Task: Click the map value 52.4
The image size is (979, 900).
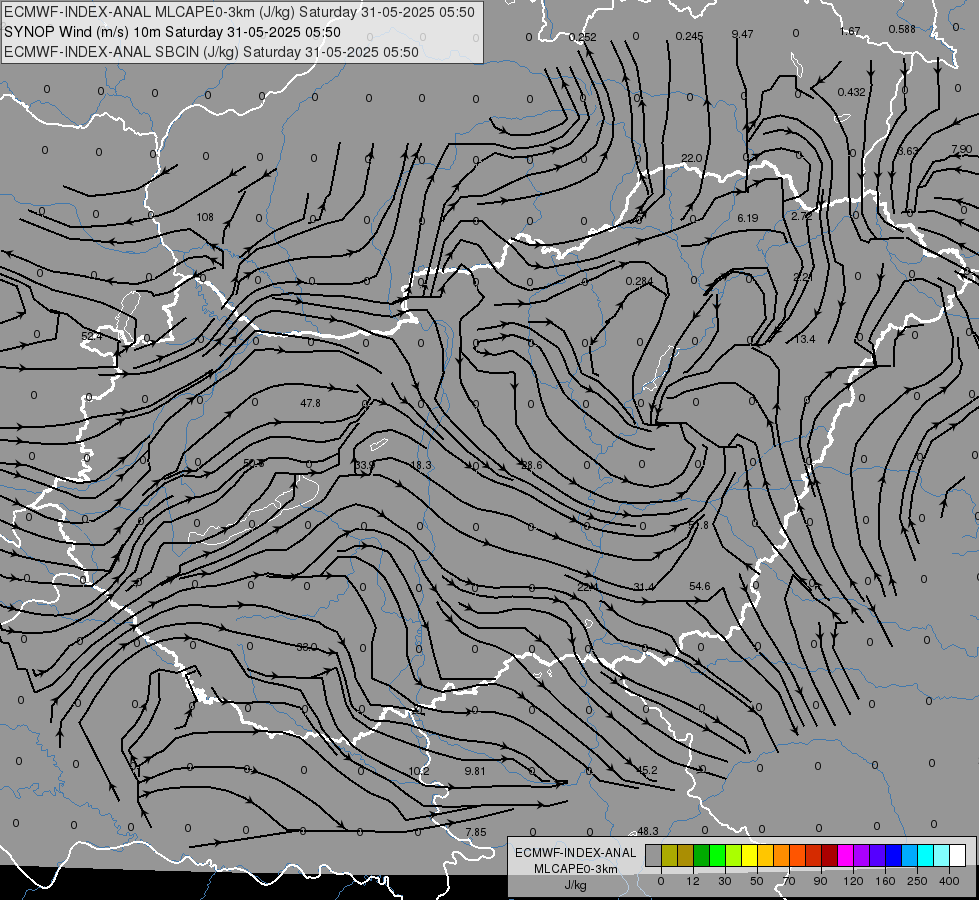Action: (91, 336)
